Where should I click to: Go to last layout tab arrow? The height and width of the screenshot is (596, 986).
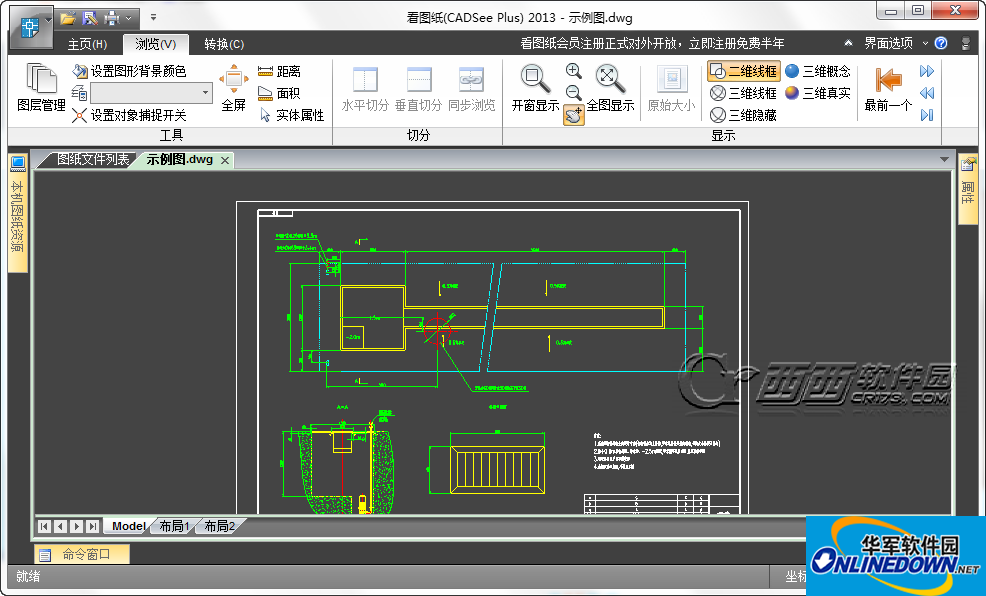tap(93, 526)
